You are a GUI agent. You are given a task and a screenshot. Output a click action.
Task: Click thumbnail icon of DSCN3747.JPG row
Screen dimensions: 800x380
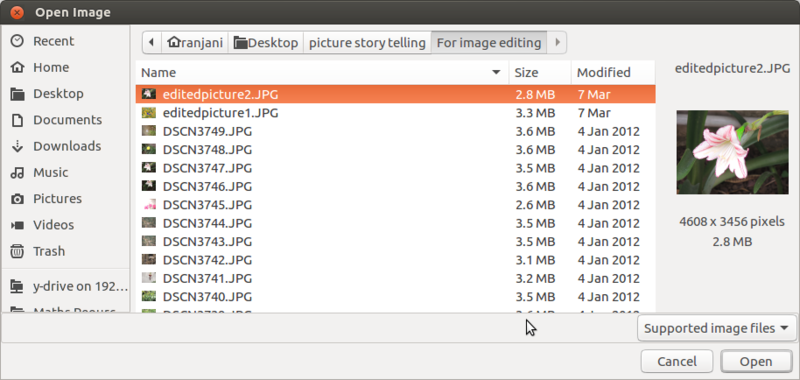148,168
